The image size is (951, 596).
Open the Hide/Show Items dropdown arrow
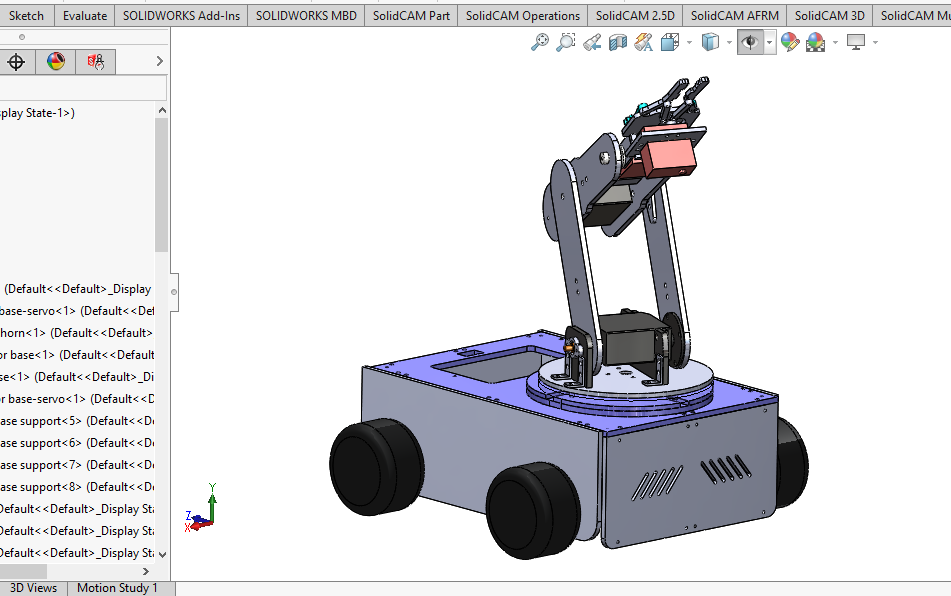770,42
